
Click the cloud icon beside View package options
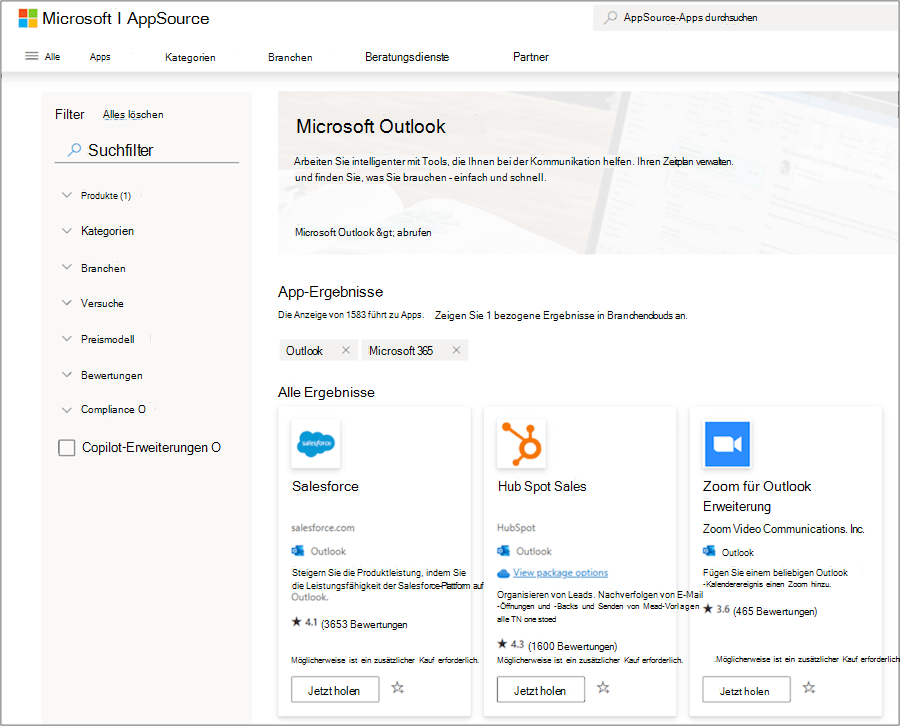503,573
